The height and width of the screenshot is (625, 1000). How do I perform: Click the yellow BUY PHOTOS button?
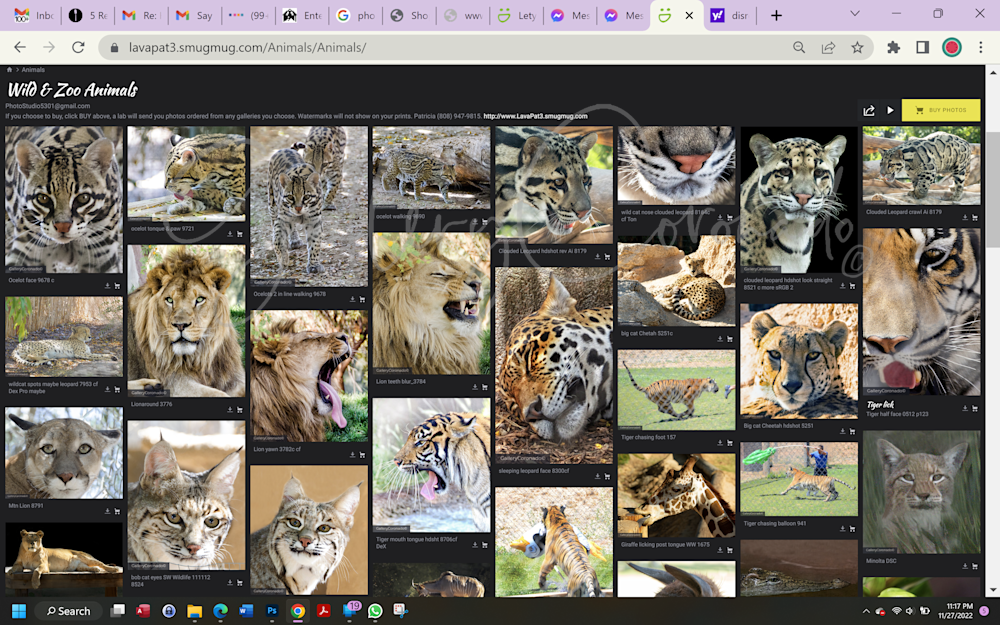pos(941,110)
